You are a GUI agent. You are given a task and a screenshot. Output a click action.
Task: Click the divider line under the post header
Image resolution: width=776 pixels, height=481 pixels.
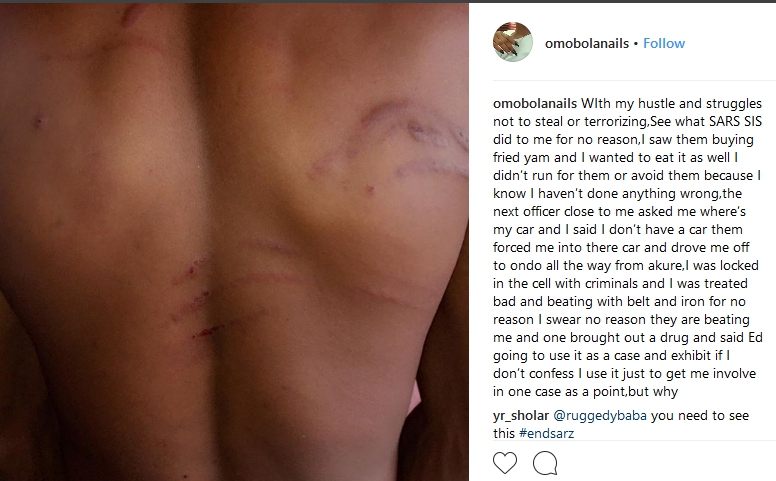pos(634,80)
